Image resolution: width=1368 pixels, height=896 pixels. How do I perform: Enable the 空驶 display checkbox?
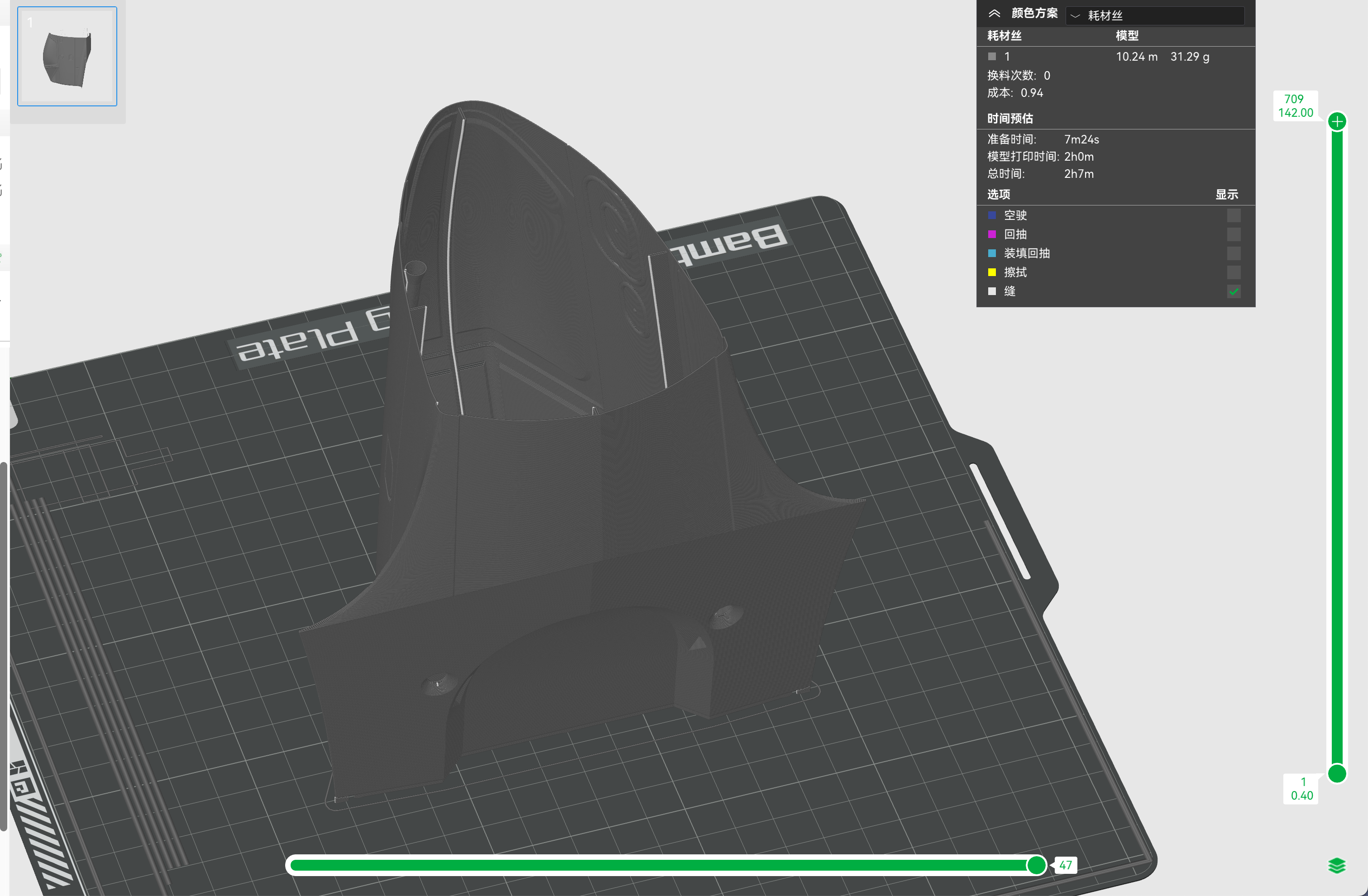point(1233,215)
